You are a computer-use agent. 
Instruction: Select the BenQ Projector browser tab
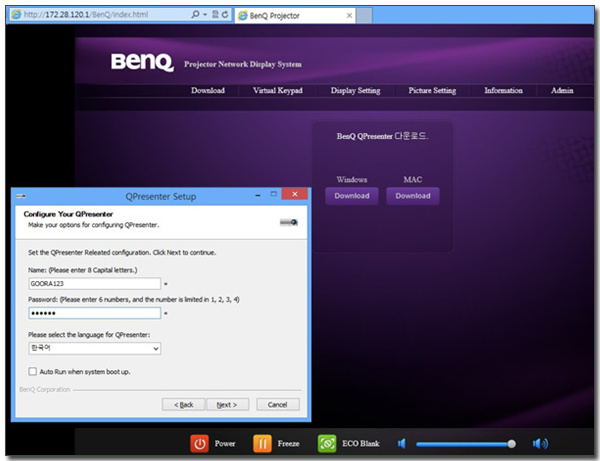tap(295, 16)
